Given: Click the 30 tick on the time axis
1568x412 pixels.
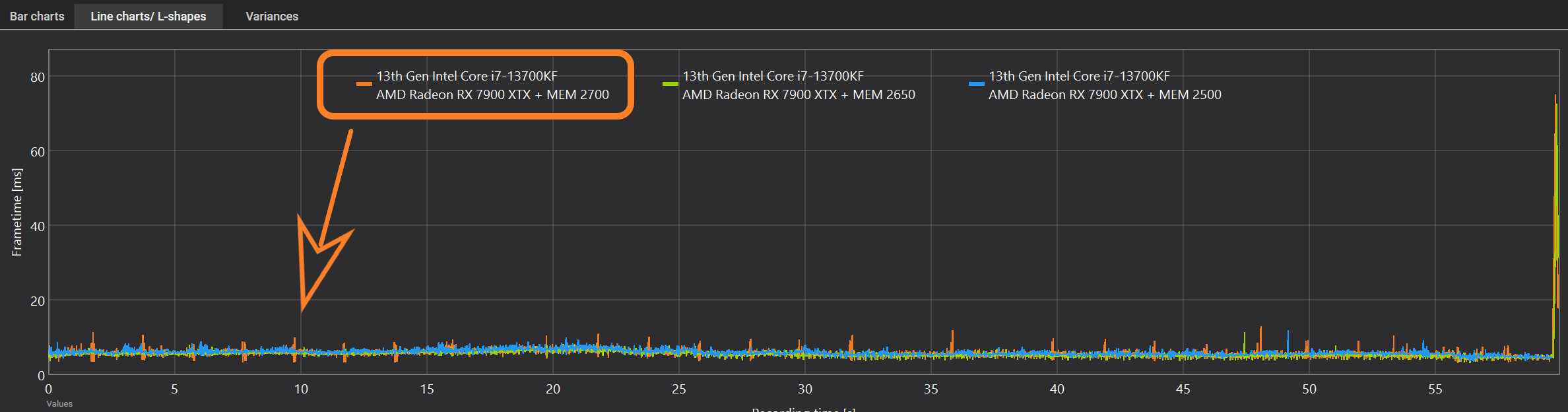Looking at the screenshot, I should coord(805,389).
